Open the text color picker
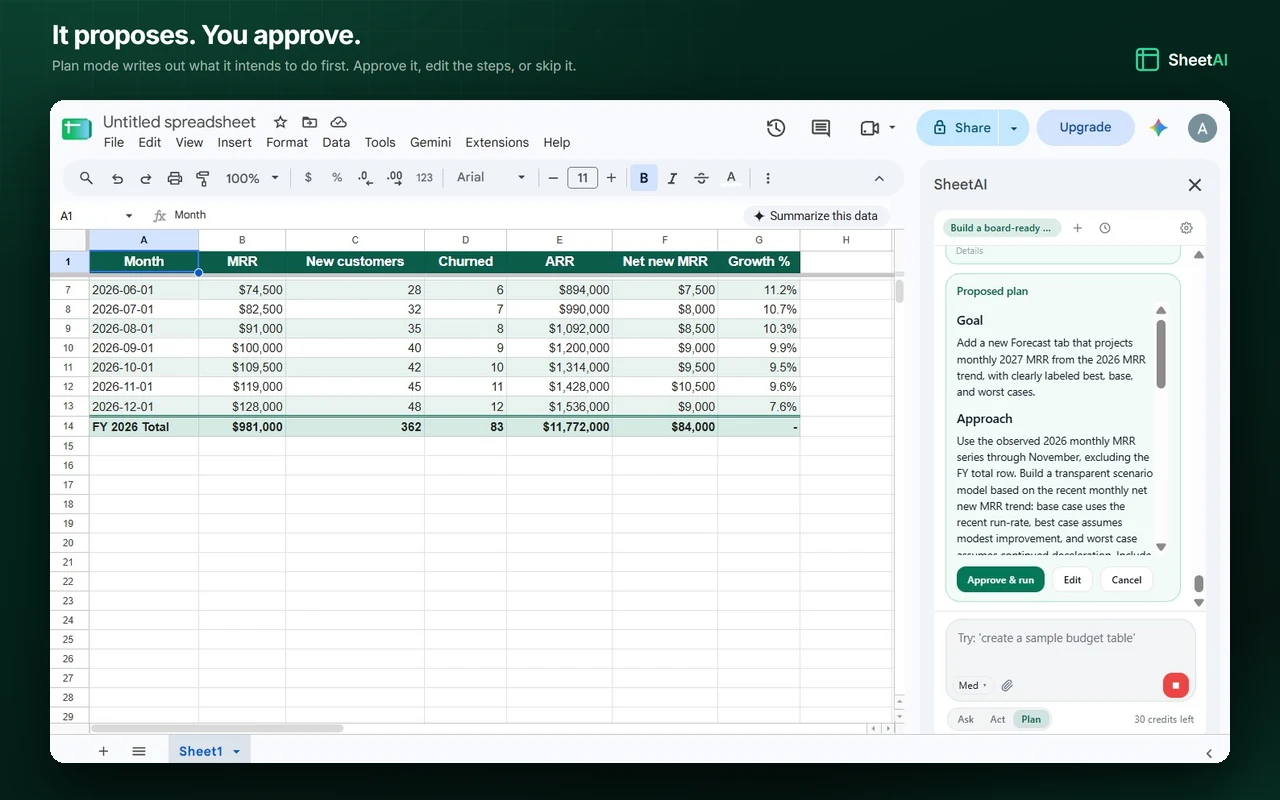Screen dimensions: 1280x800 731,178
